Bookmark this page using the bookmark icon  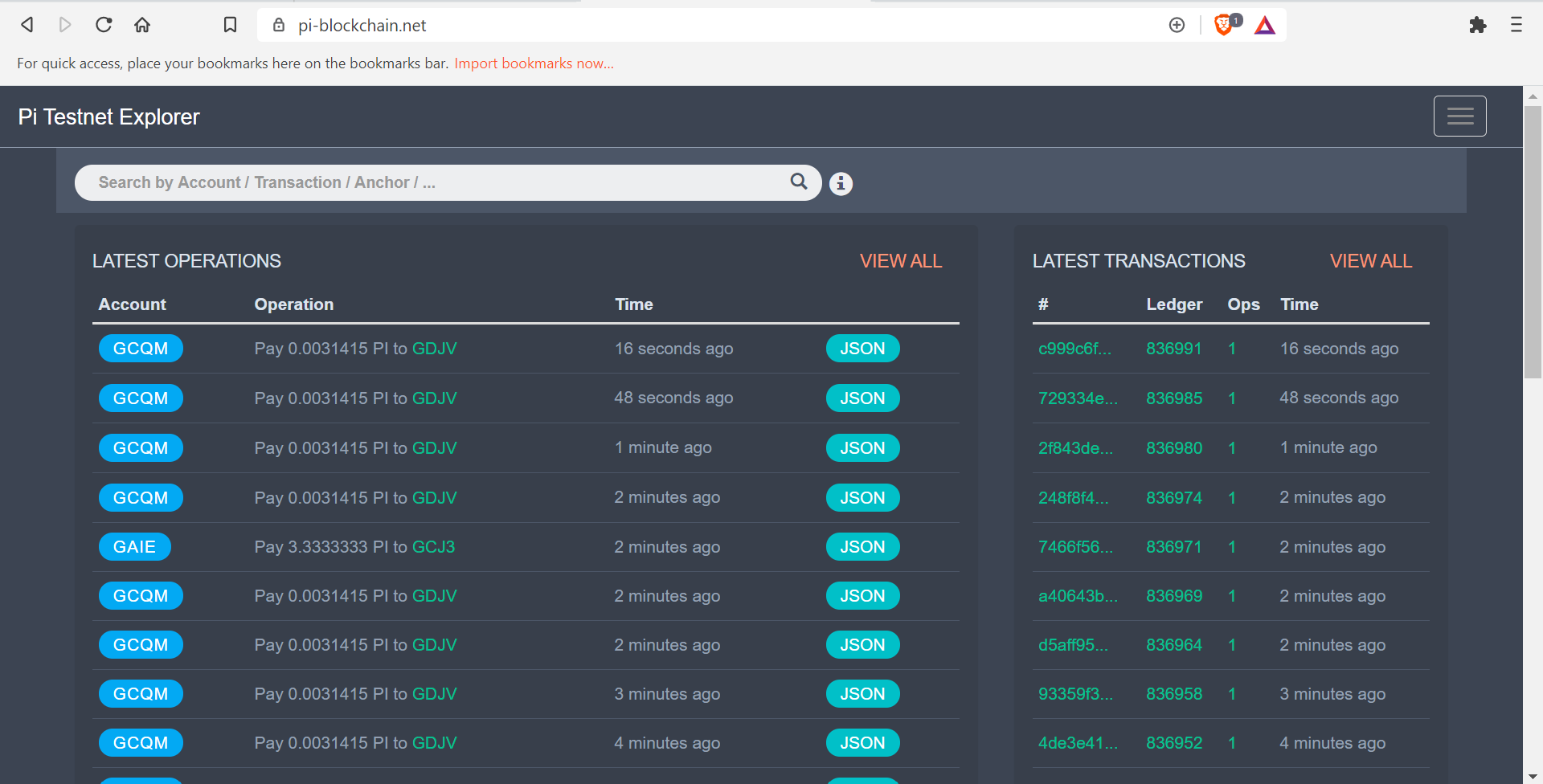pyautogui.click(x=230, y=25)
